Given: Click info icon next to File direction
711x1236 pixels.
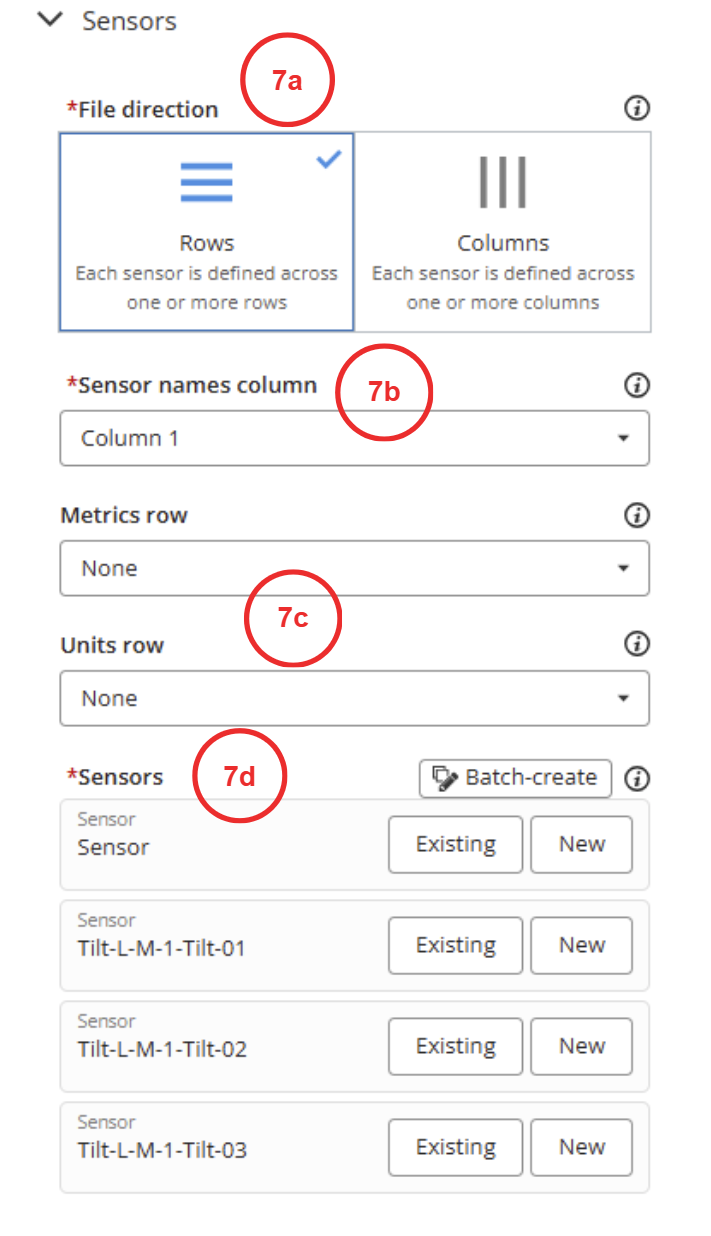Looking at the screenshot, I should 637,109.
